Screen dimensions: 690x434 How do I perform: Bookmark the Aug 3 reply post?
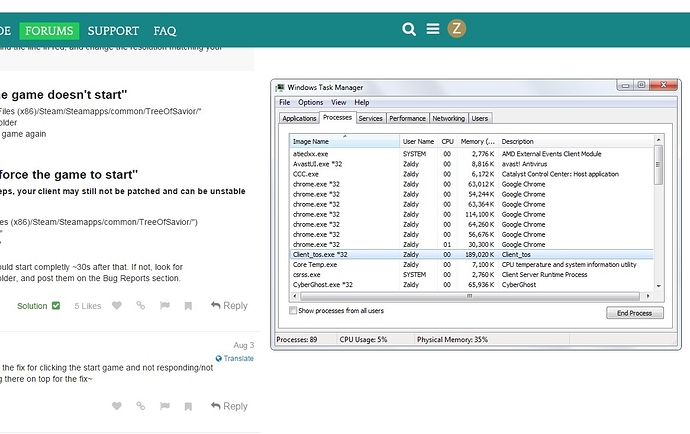click(188, 406)
